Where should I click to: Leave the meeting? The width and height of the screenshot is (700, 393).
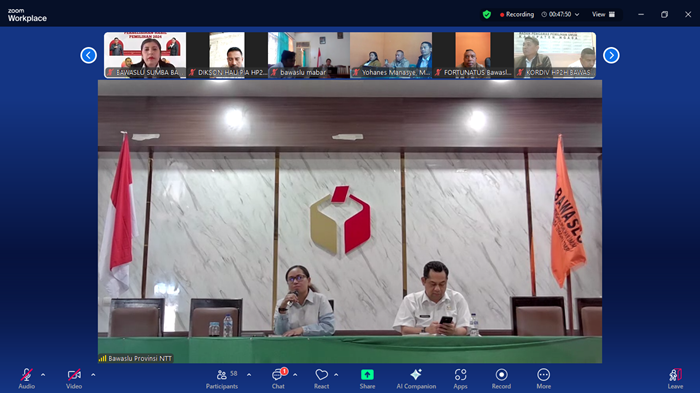[675, 378]
